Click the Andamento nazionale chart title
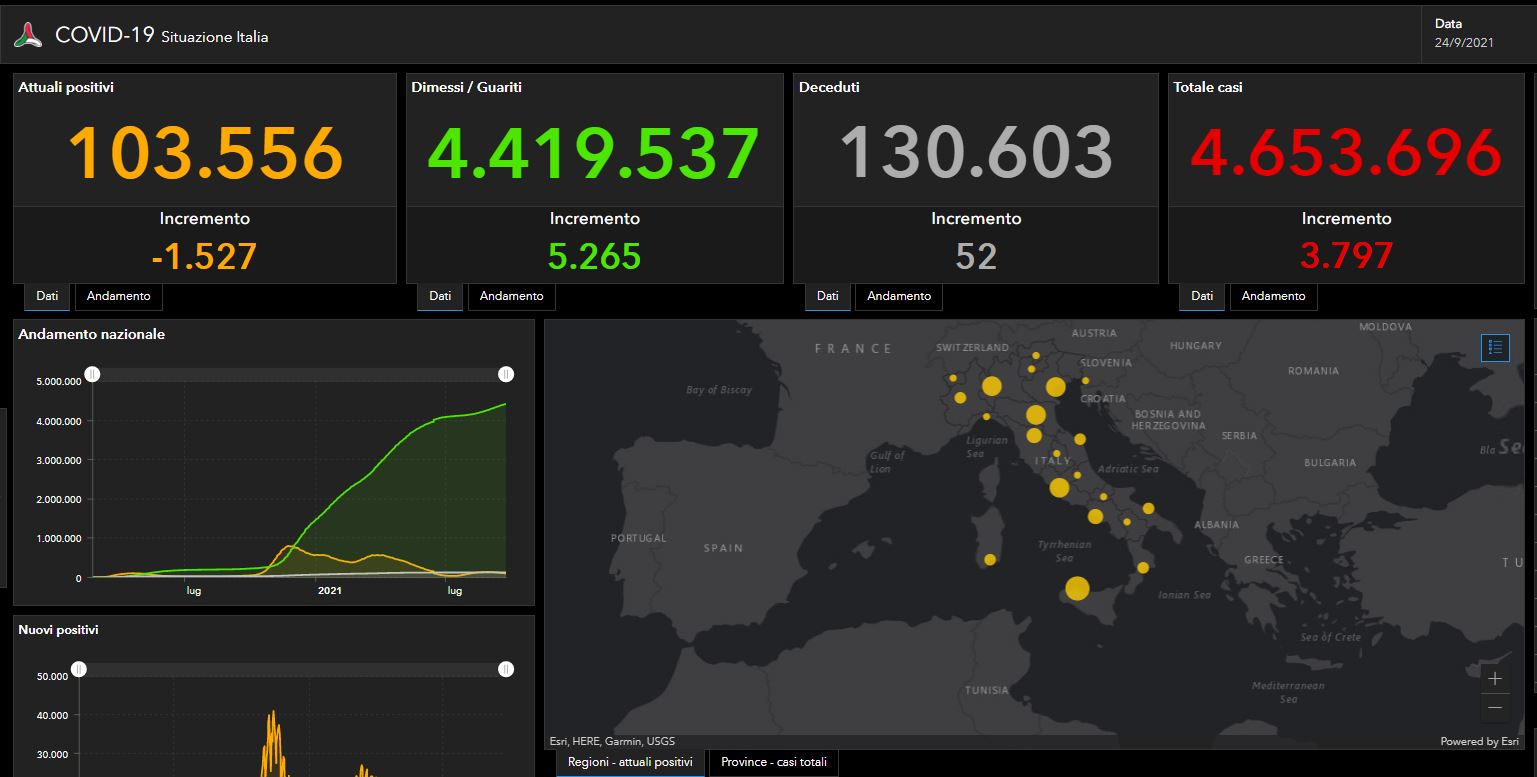 click(x=91, y=334)
